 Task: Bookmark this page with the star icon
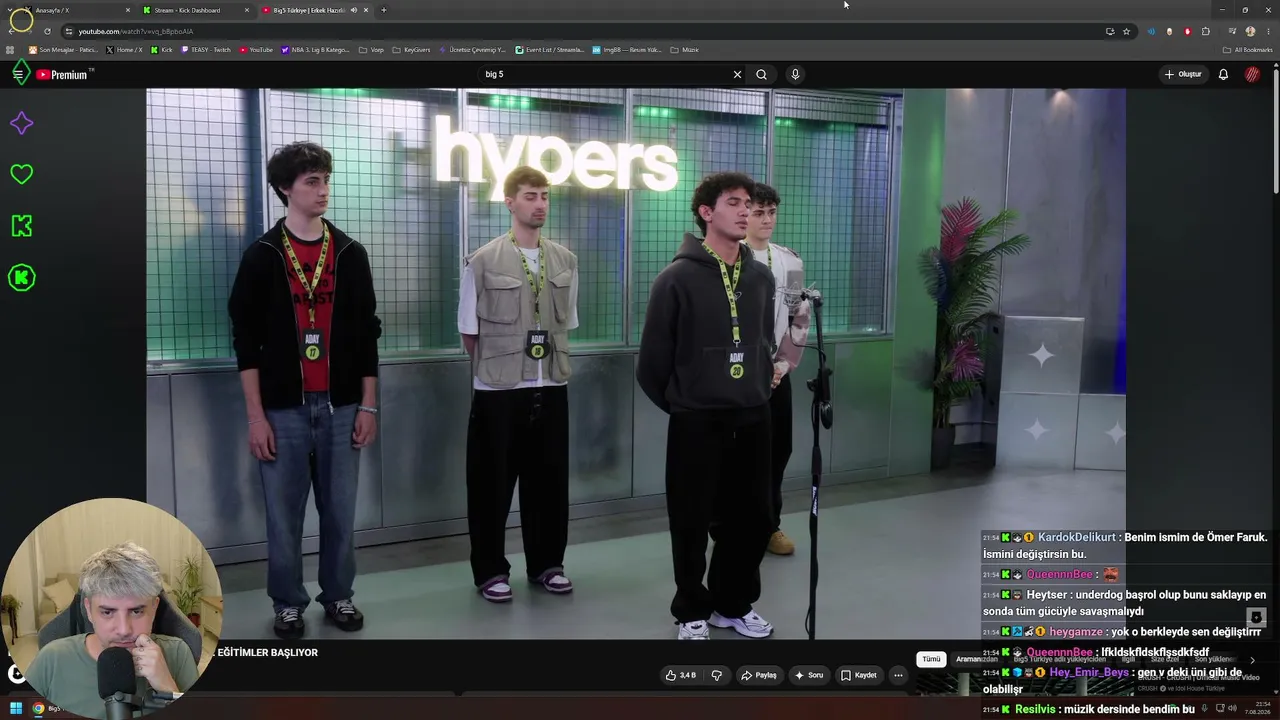(x=1126, y=31)
